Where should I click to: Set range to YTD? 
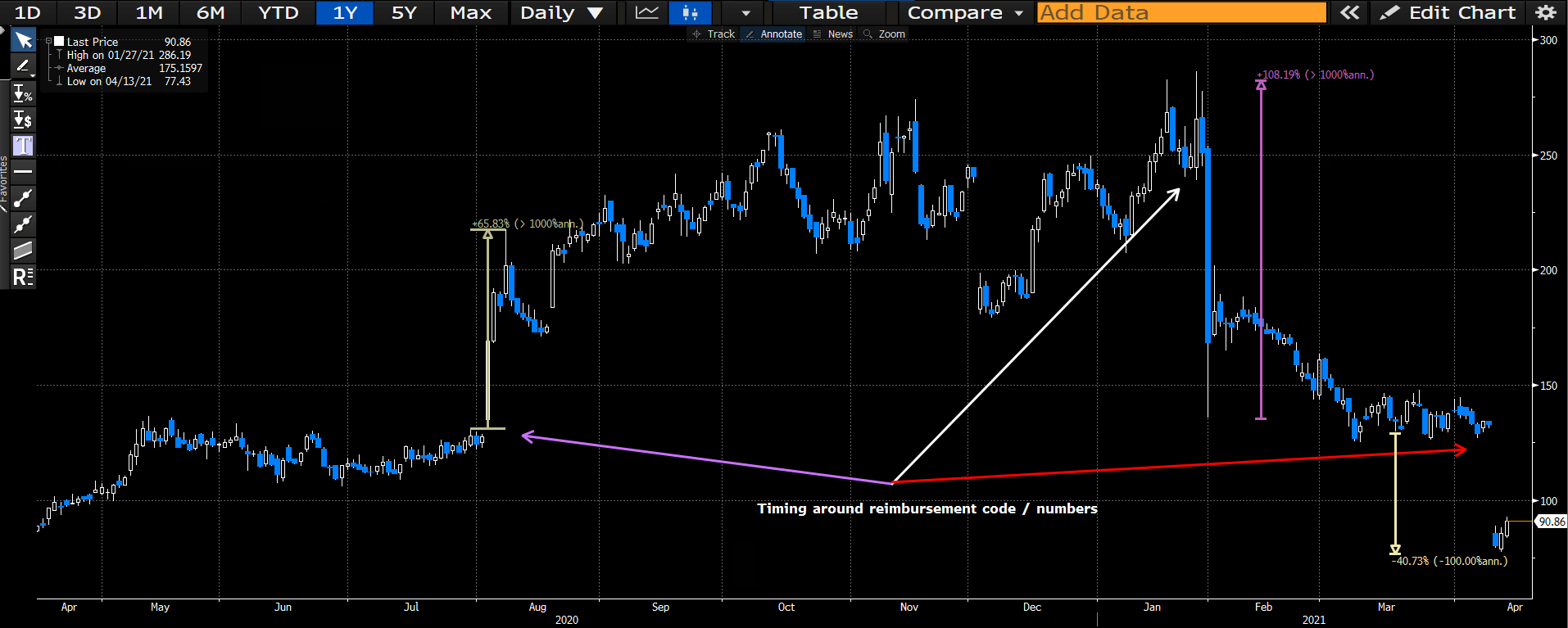pyautogui.click(x=279, y=12)
